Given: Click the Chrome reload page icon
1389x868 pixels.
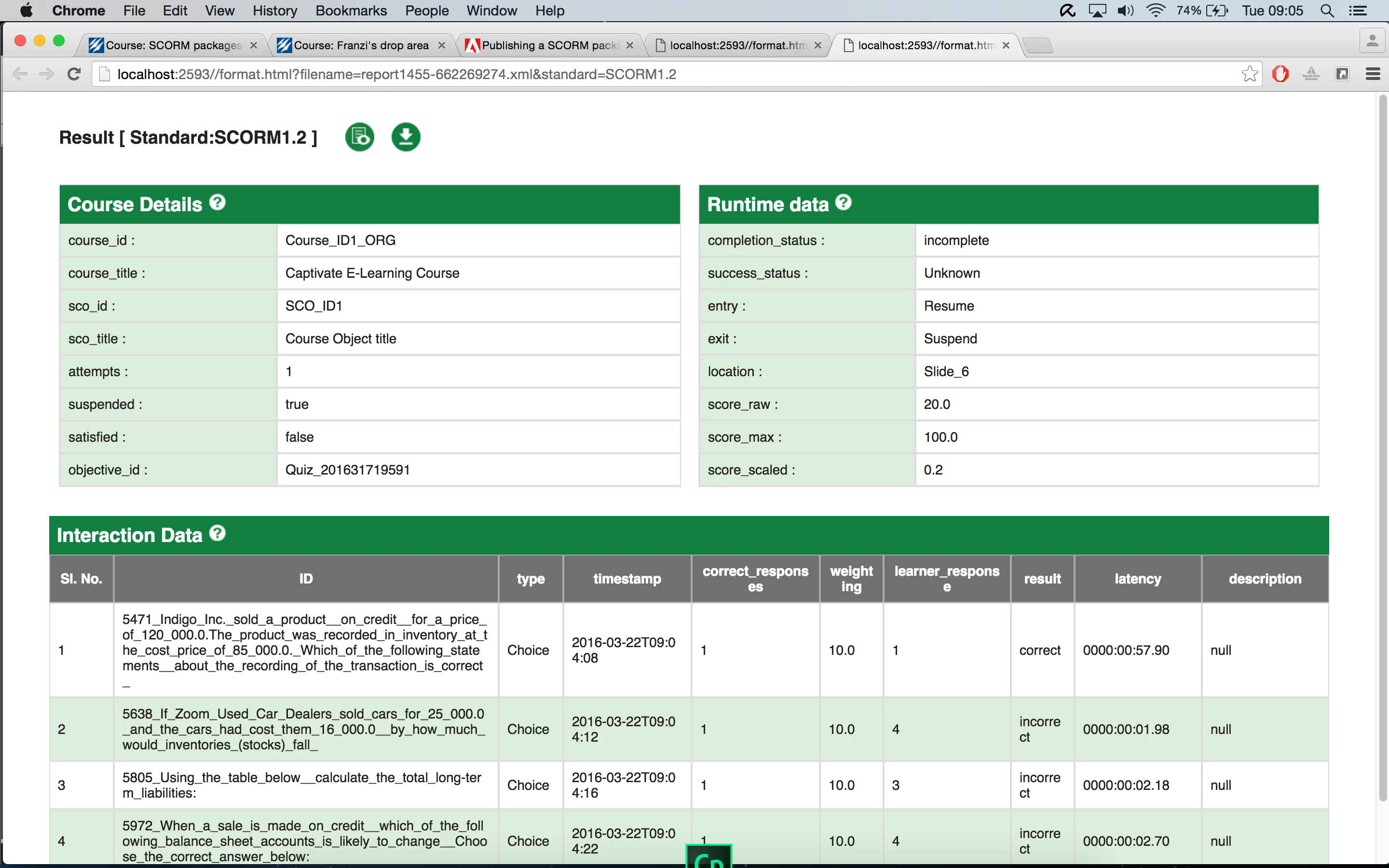Looking at the screenshot, I should tap(74, 74).
